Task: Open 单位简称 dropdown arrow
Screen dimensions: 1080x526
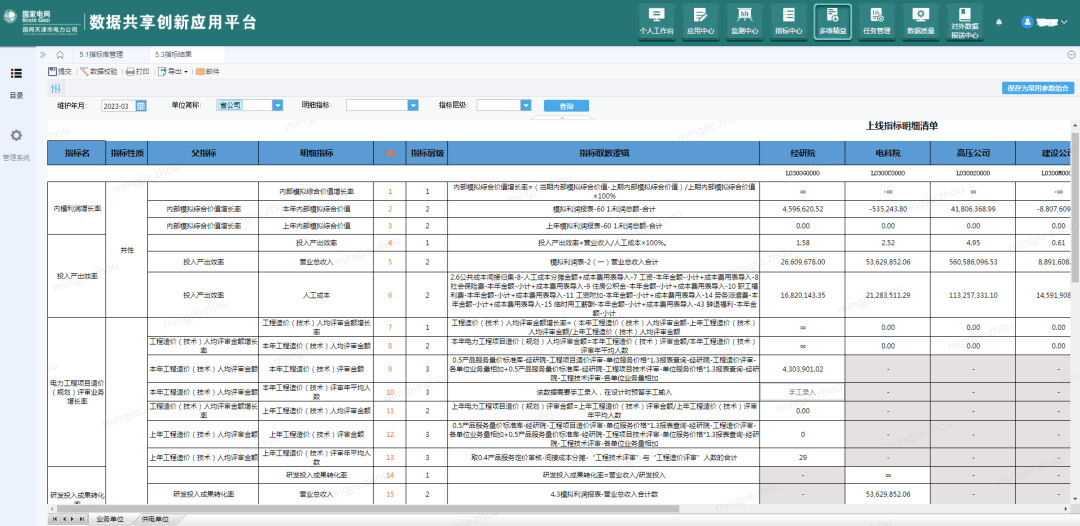Action: click(x=278, y=105)
